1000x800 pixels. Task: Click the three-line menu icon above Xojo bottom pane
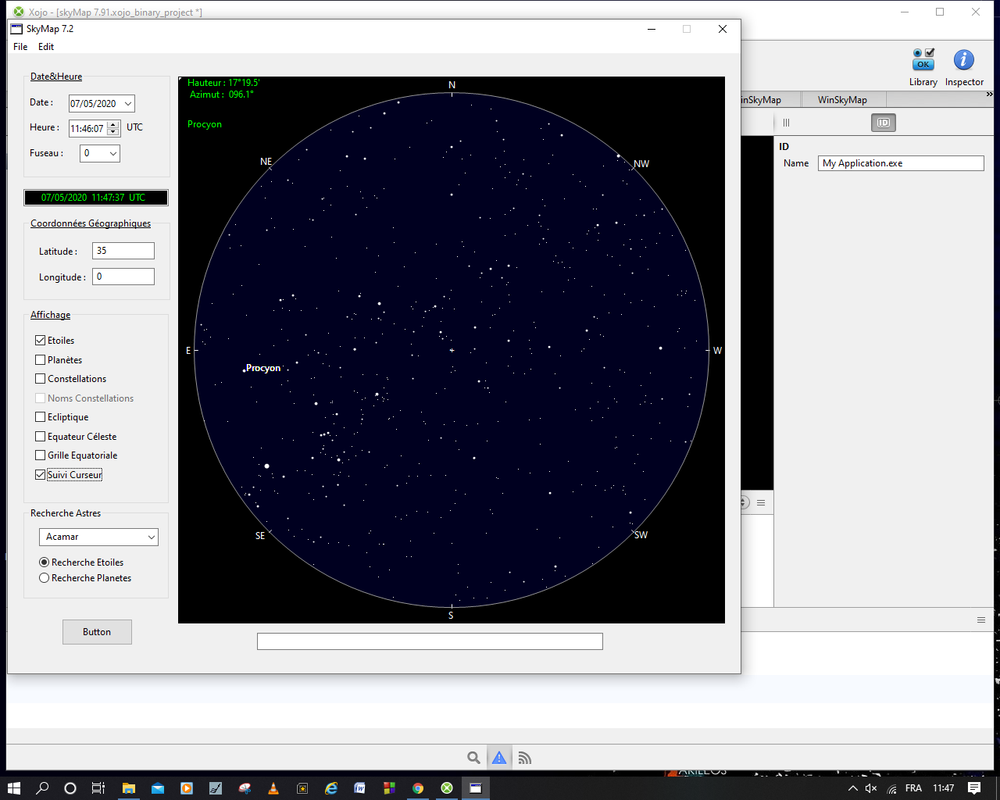tap(981, 619)
